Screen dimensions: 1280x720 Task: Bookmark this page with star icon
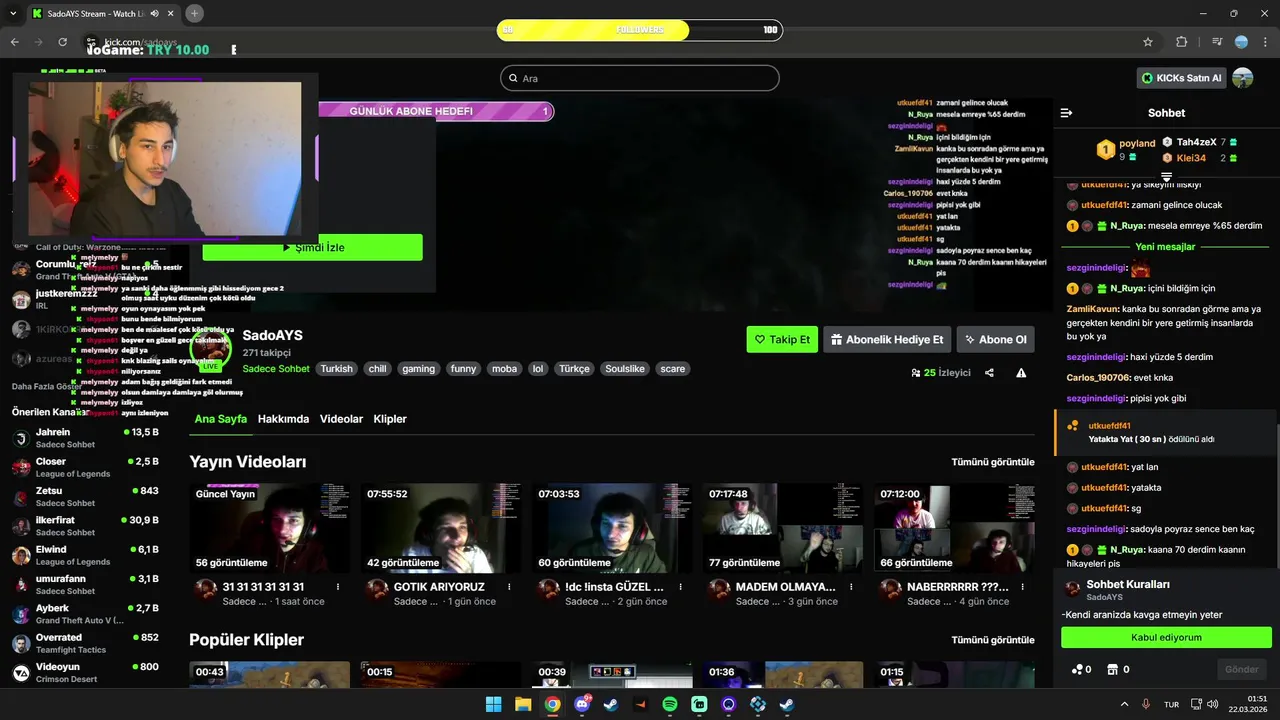(x=1148, y=42)
